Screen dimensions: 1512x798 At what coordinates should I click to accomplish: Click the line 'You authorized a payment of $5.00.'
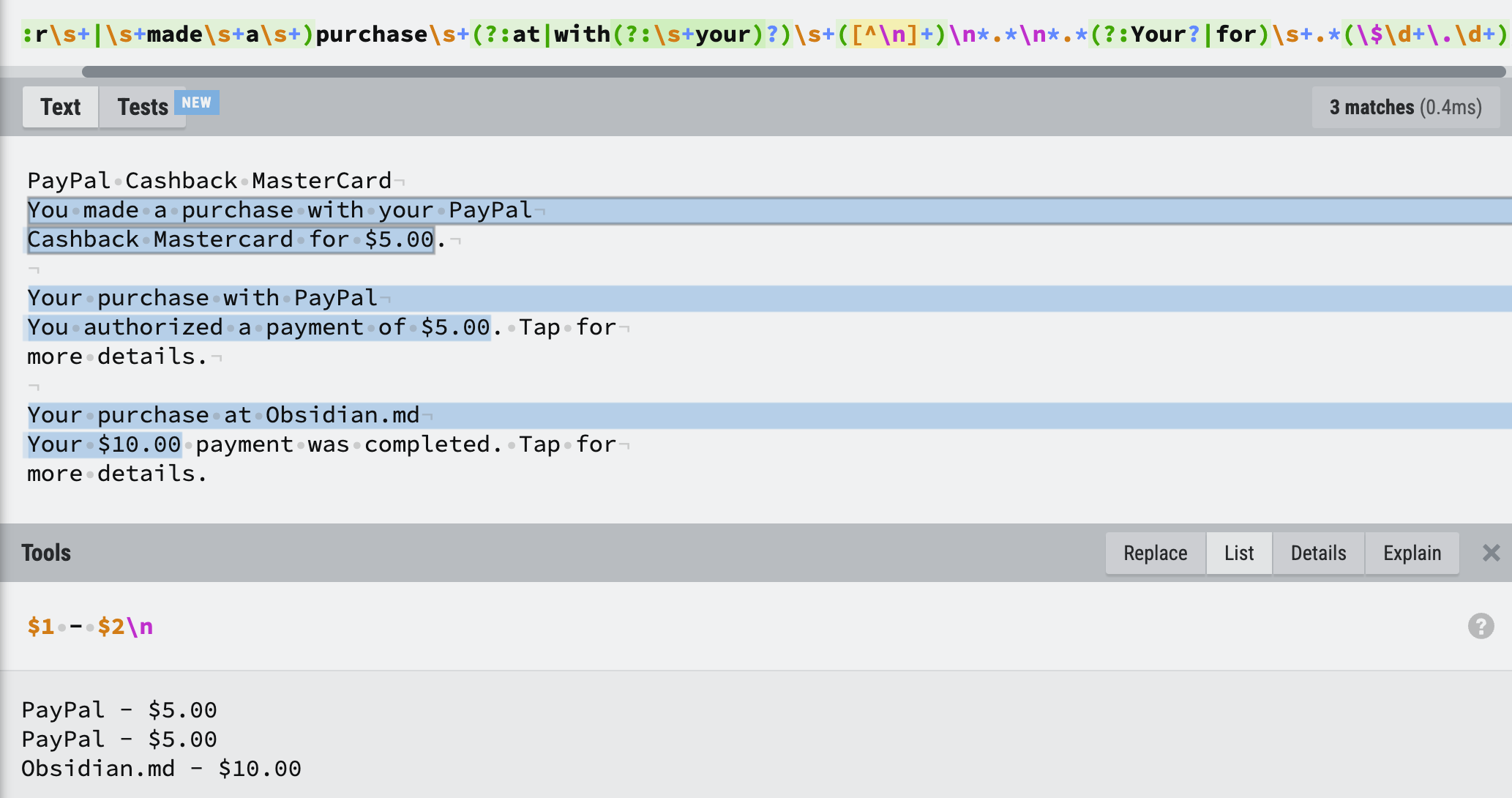pos(264,327)
